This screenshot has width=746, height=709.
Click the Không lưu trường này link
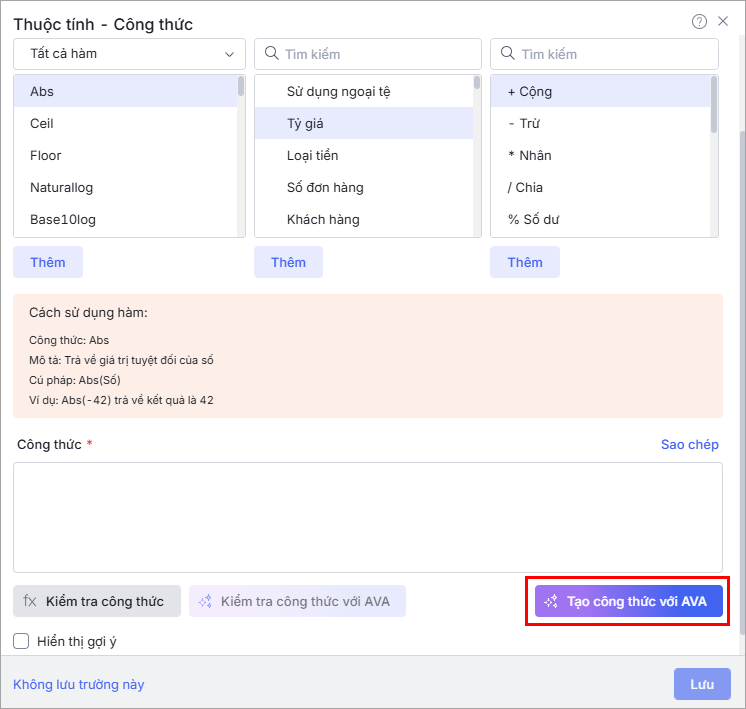pos(79,684)
